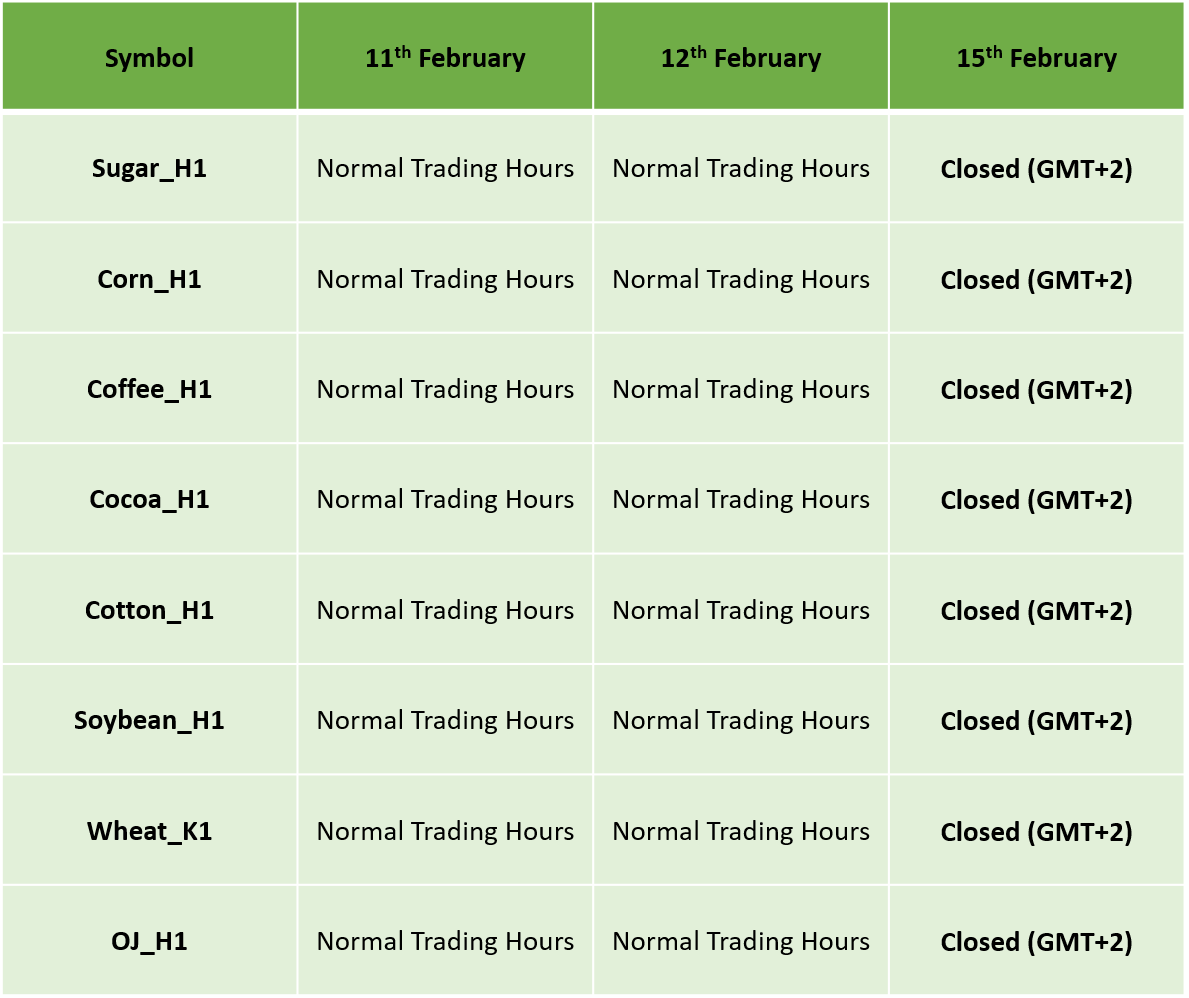Select Soybean_H1 12th February trading hours
The width and height of the screenshot is (1189, 998).
pos(741,720)
